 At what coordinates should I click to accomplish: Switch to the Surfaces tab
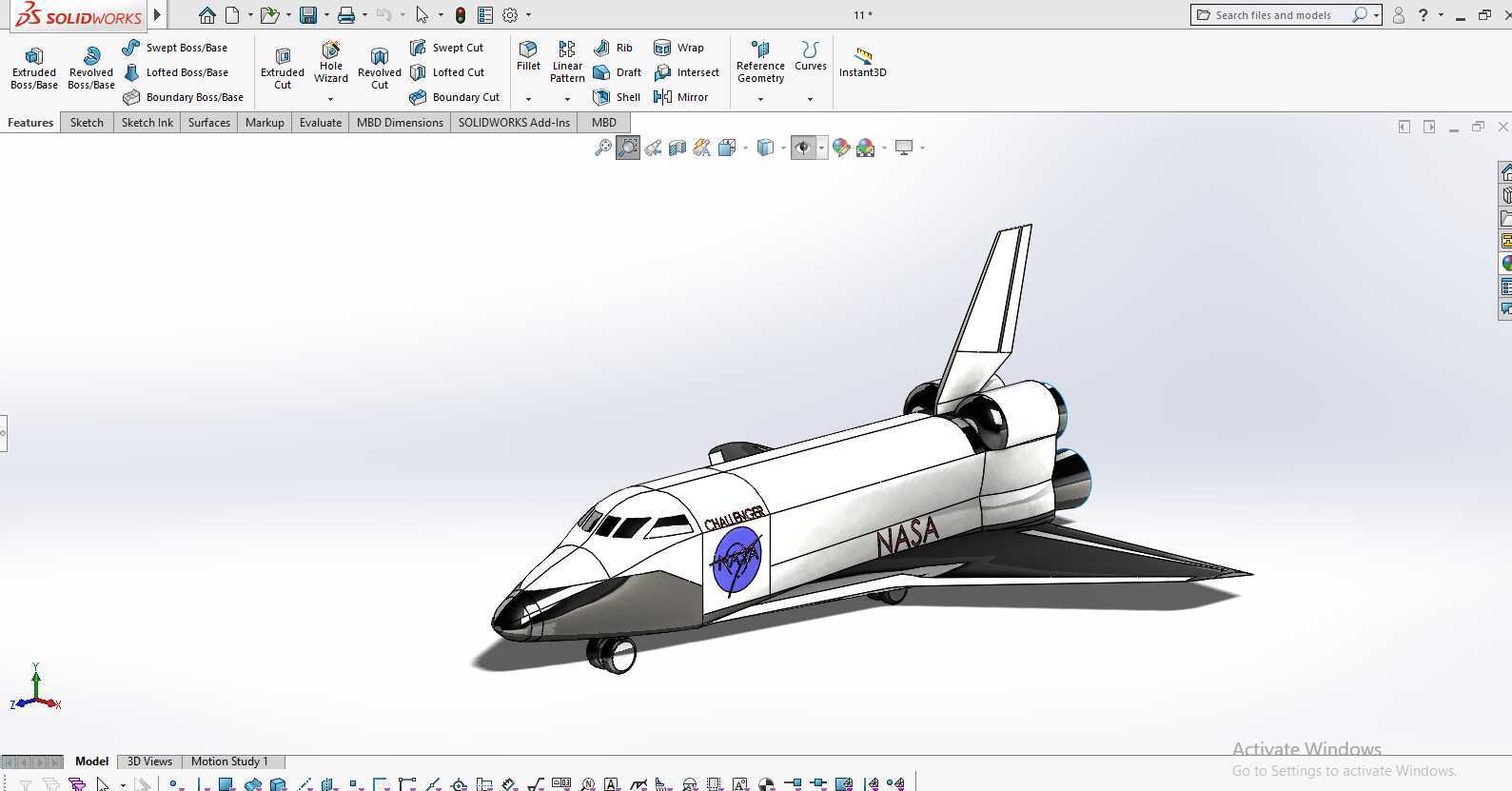pos(209,122)
